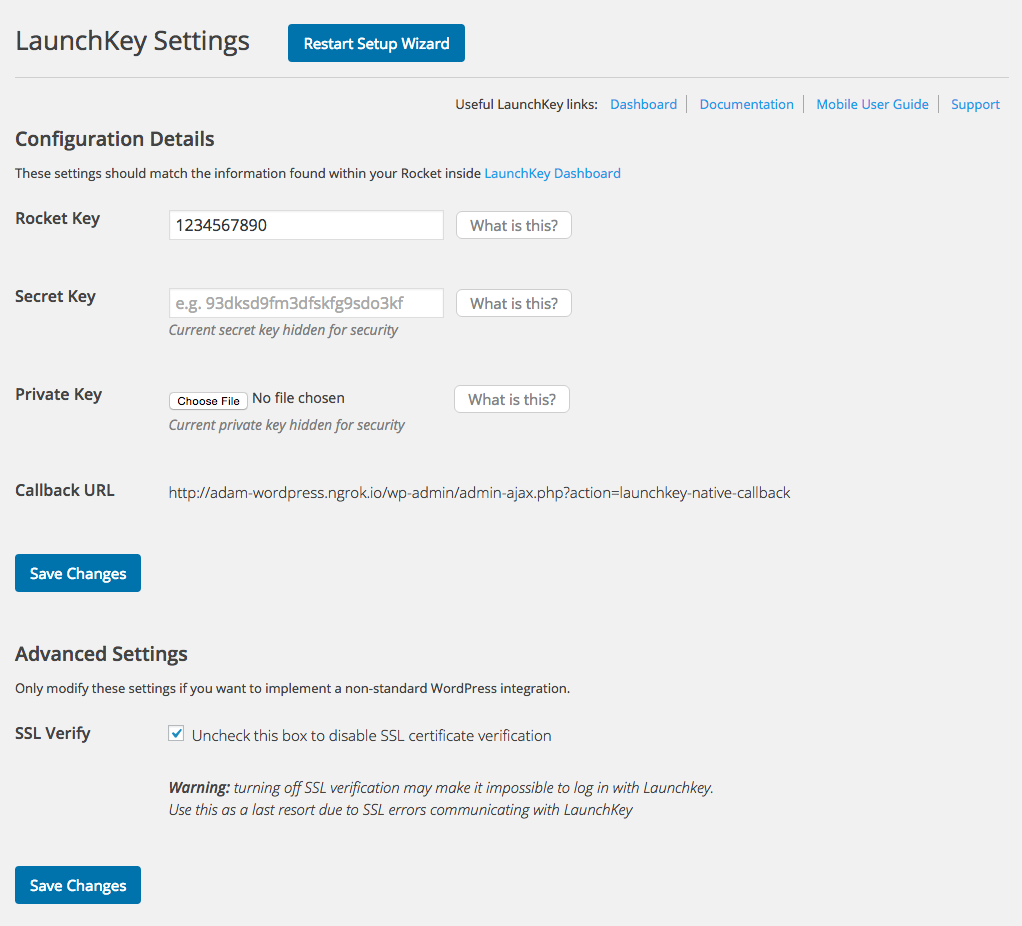The image size is (1022, 926).
Task: Open the Dashboard useful link
Action: [x=643, y=104]
